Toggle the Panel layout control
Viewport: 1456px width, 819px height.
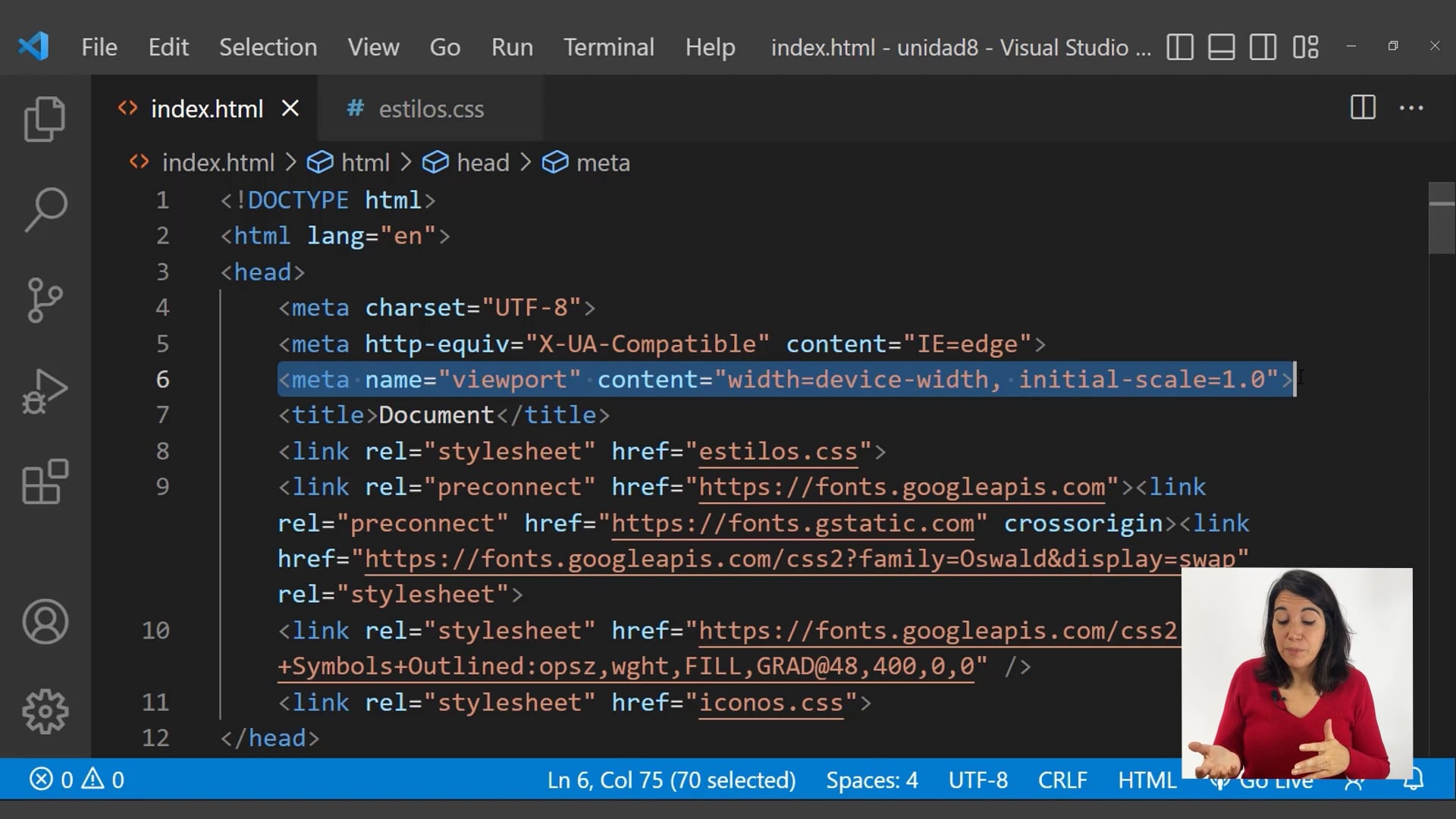(x=1220, y=47)
